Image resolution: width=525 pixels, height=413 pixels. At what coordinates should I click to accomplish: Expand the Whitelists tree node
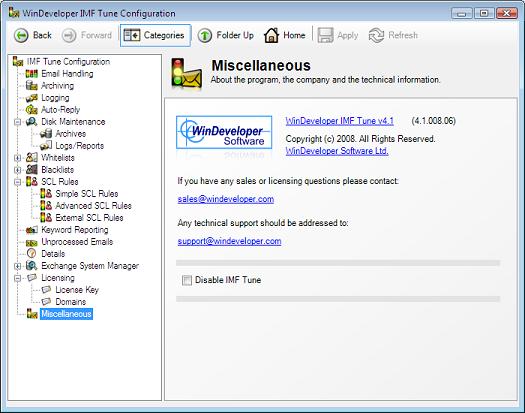tap(18, 158)
